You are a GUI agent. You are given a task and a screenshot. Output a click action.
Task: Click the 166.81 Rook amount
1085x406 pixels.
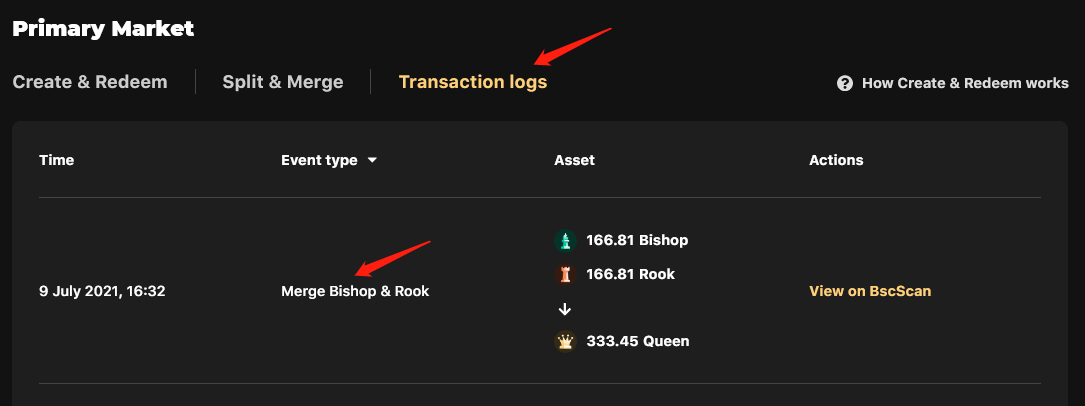pos(630,275)
